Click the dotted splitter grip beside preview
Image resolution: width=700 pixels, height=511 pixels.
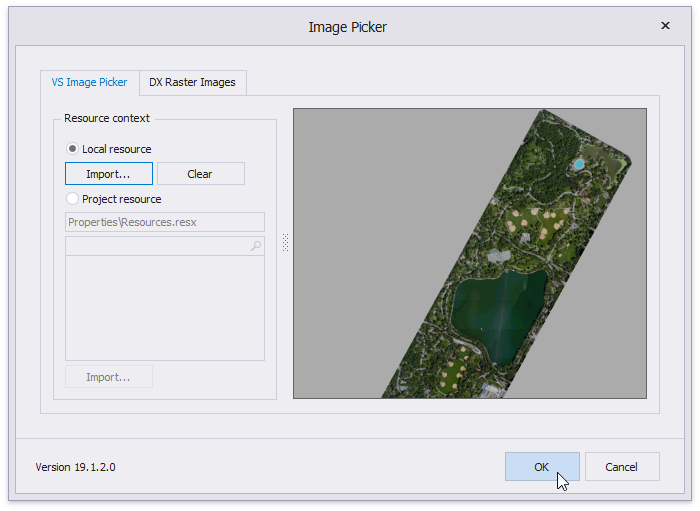[x=285, y=243]
